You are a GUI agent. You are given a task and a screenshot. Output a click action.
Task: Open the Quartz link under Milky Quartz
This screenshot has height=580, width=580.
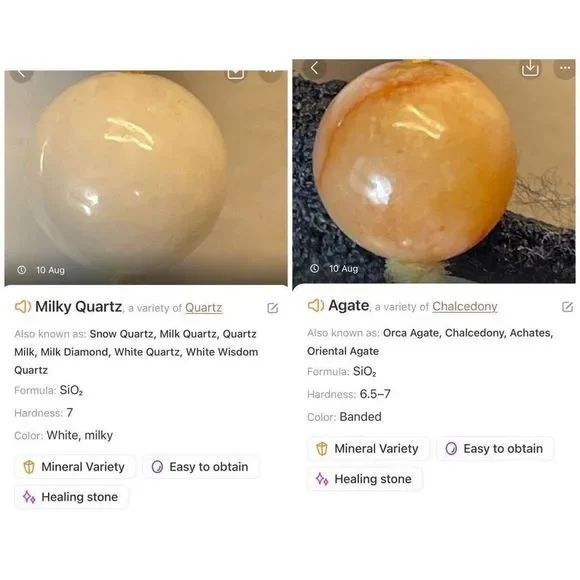(x=203, y=308)
